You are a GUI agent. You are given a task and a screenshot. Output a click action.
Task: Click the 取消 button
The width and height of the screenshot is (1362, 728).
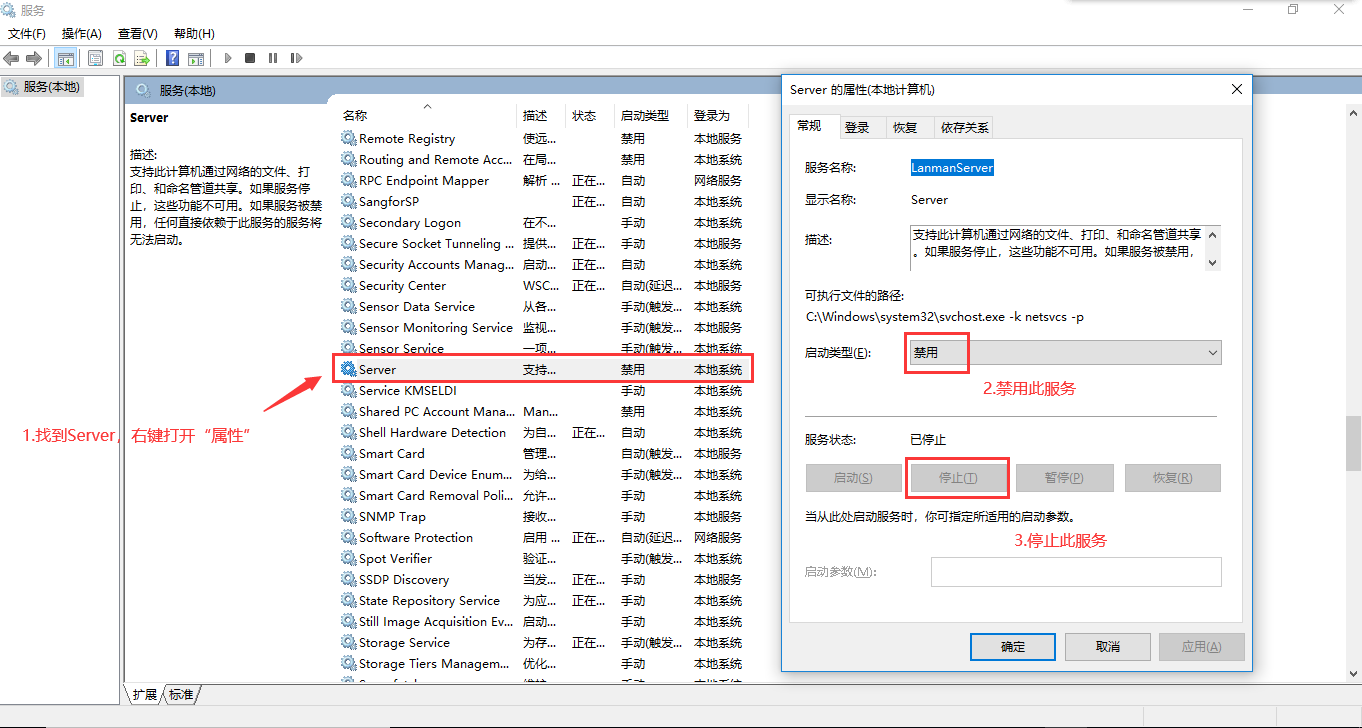pos(1107,646)
